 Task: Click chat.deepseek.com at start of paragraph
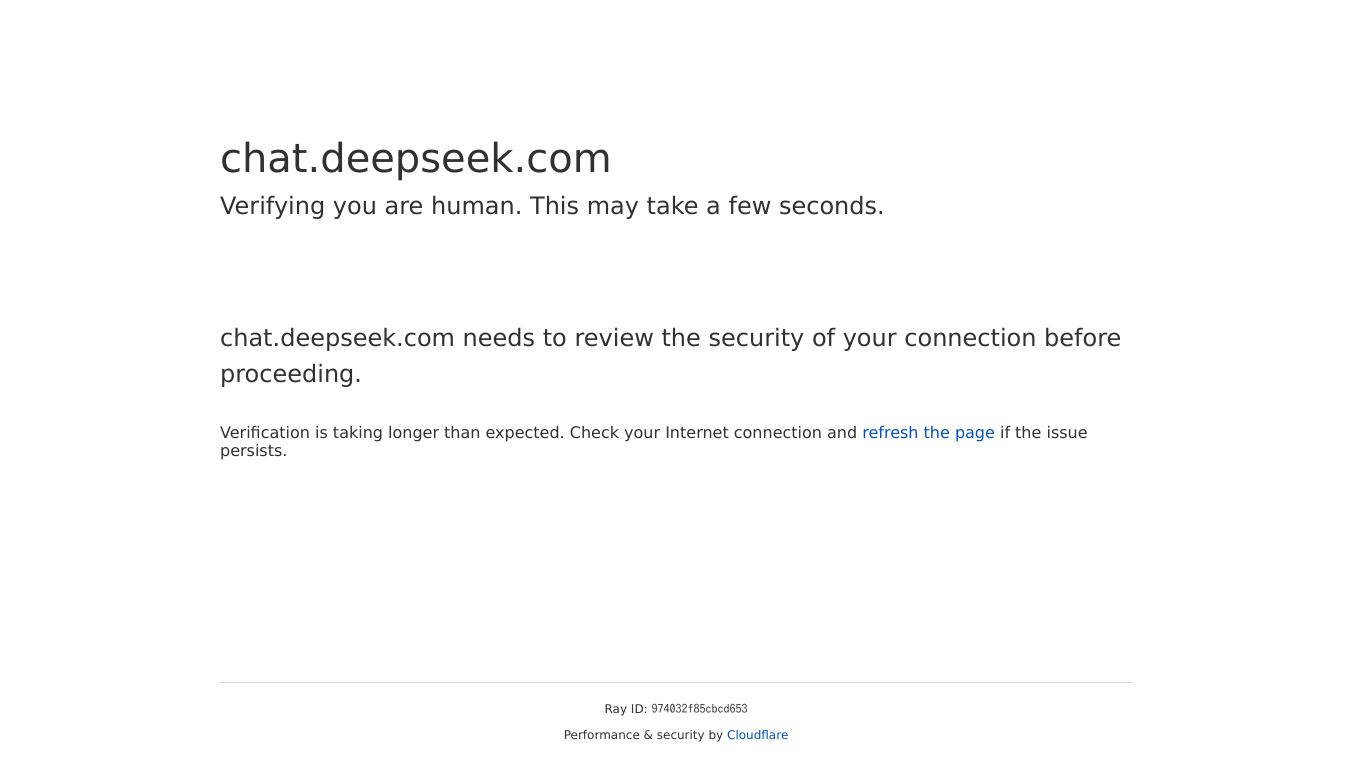point(337,338)
